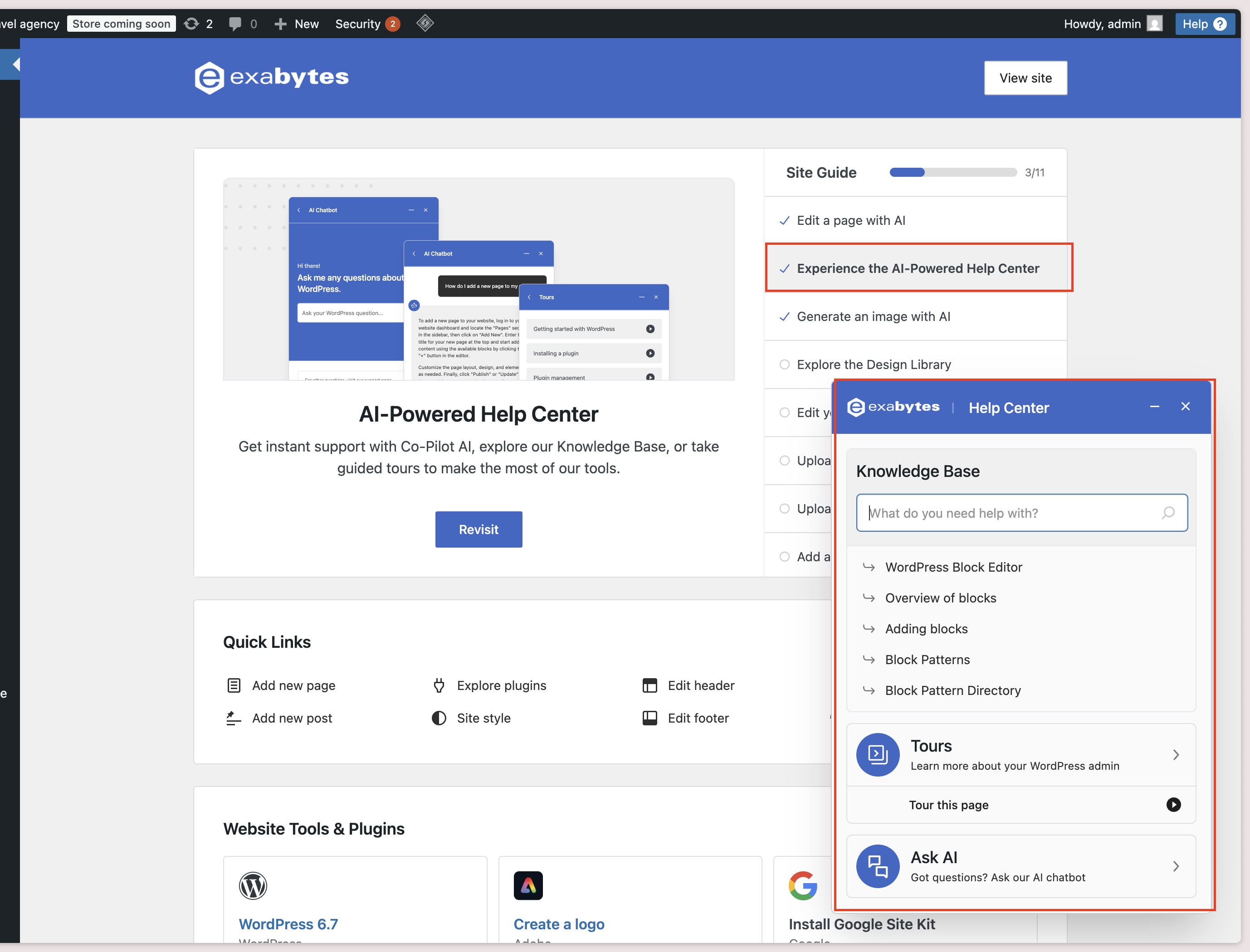Viewport: 1250px width, 952px height.
Task: Click the Tours circle icon
Action: click(x=877, y=754)
